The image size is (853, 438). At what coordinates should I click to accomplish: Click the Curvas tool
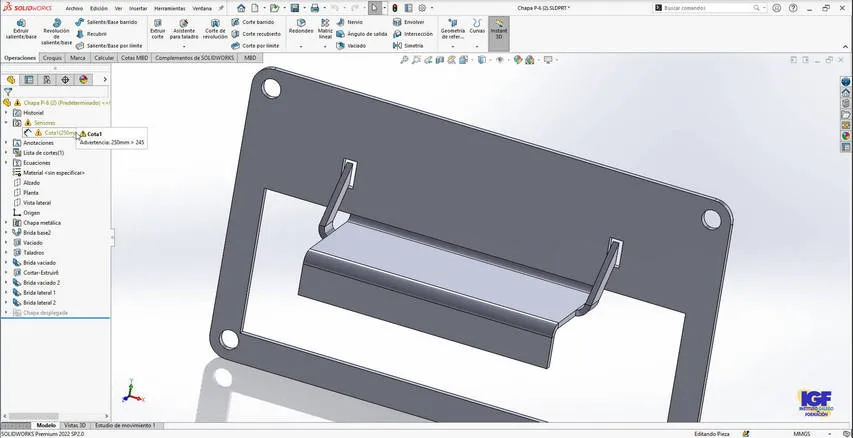(477, 26)
